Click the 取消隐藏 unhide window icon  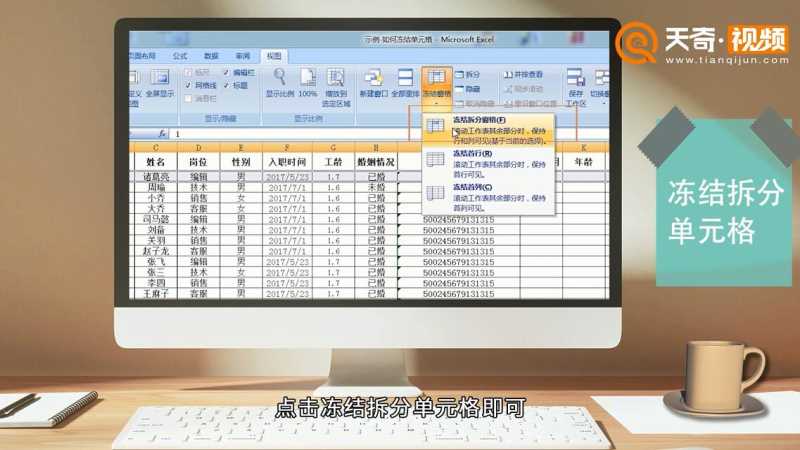point(459,104)
